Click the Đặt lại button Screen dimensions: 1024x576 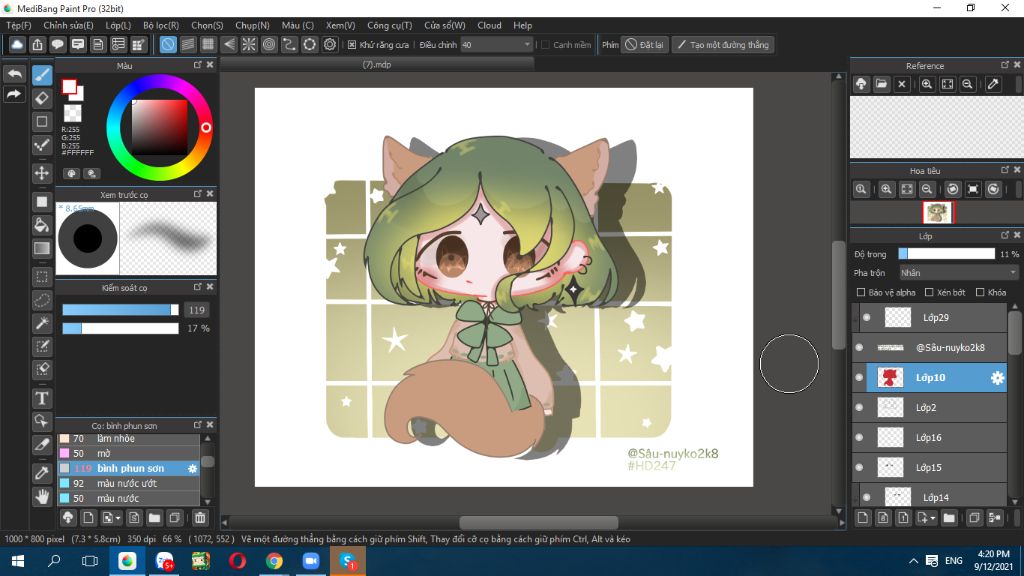(x=645, y=45)
